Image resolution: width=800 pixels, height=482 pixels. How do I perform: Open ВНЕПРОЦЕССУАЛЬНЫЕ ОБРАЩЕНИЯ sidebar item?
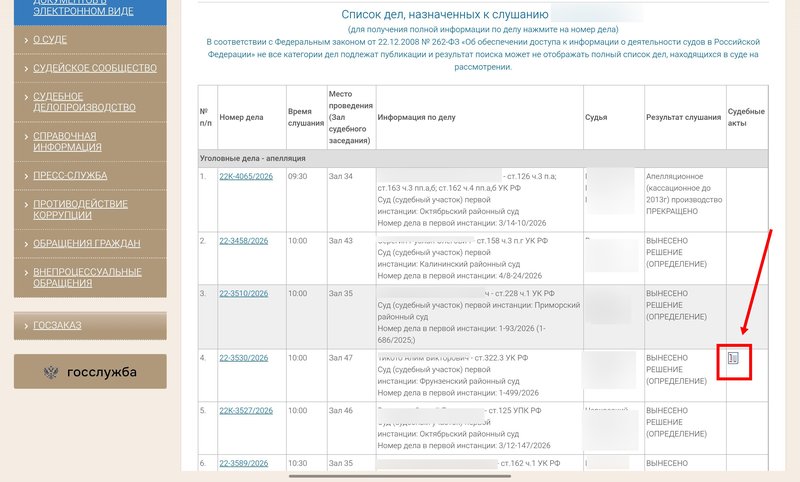point(87,277)
